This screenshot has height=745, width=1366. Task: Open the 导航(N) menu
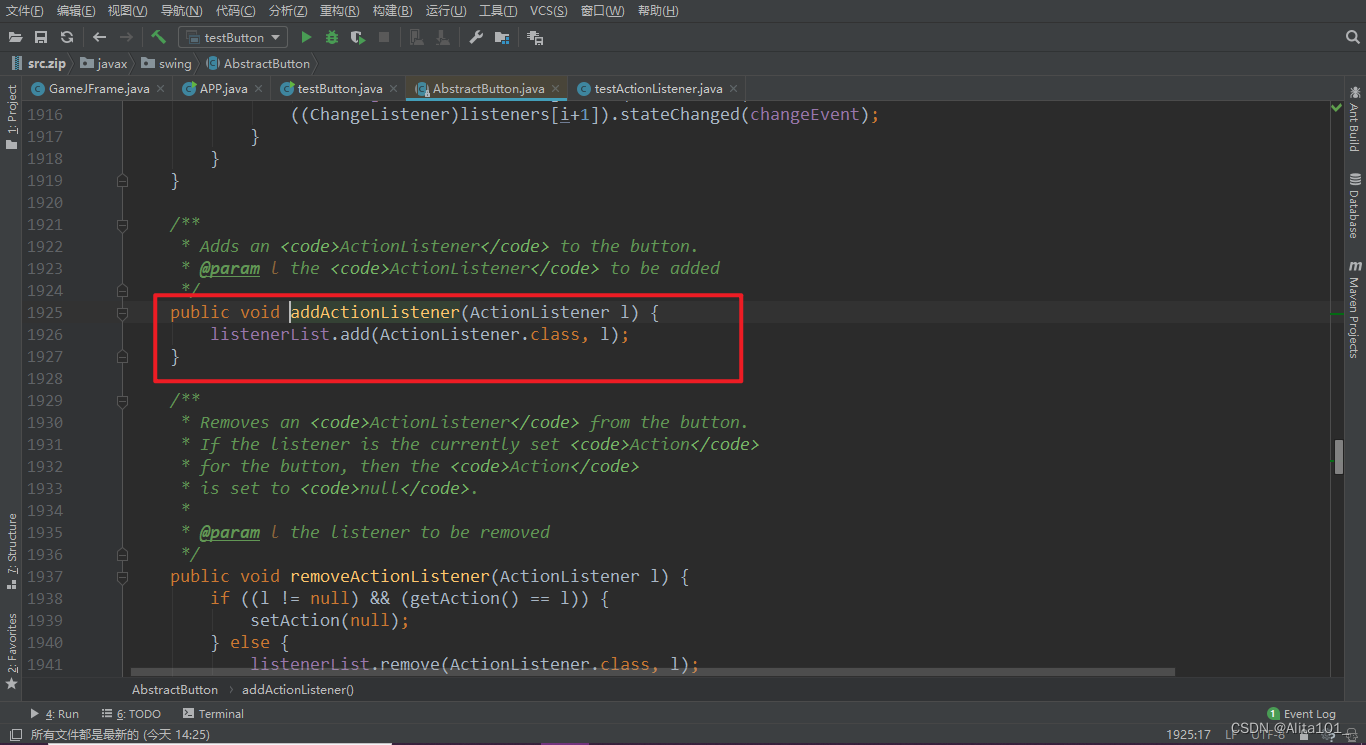coord(181,11)
